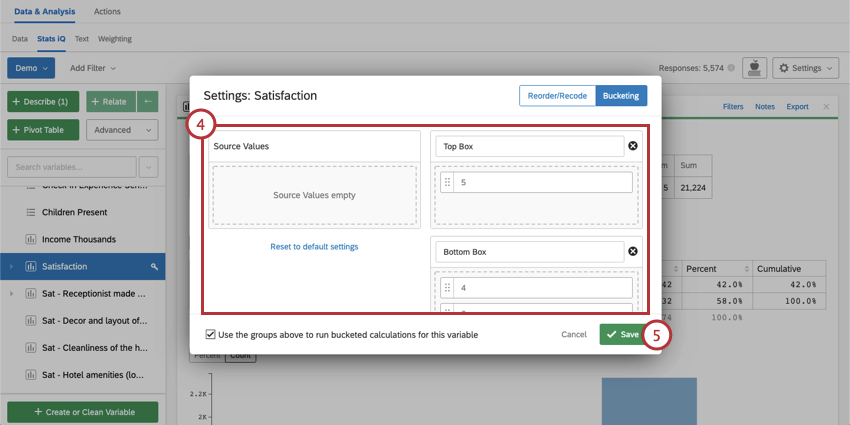
Task: Open the Advanced dropdown
Action: [x=122, y=130]
